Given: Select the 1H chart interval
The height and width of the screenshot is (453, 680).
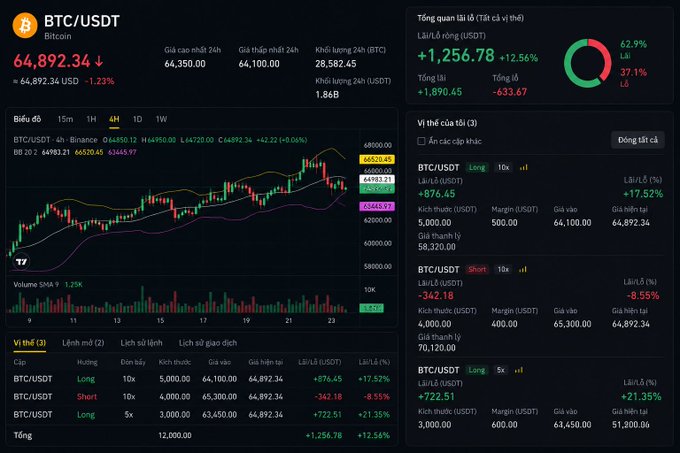Looking at the screenshot, I should [91, 119].
